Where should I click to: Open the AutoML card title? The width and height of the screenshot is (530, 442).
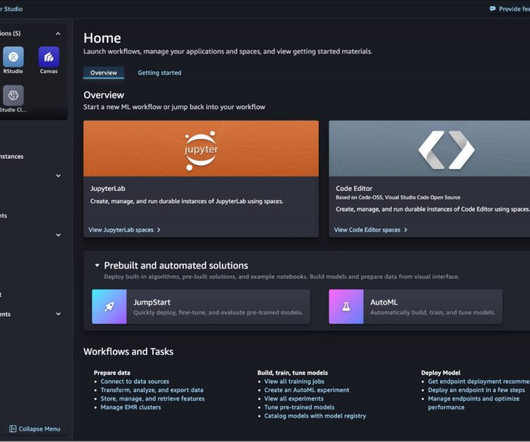pos(384,302)
